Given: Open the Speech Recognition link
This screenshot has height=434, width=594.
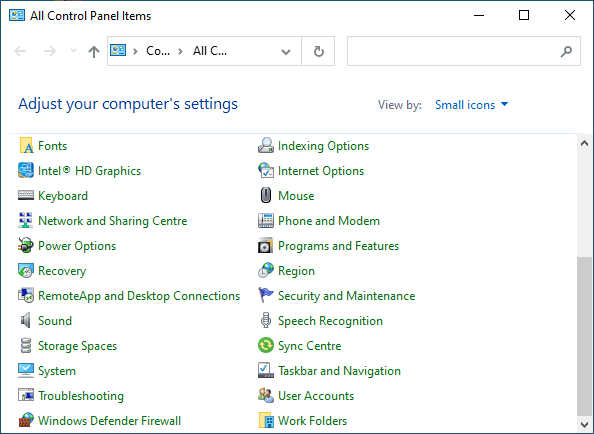Looking at the screenshot, I should click(330, 321).
